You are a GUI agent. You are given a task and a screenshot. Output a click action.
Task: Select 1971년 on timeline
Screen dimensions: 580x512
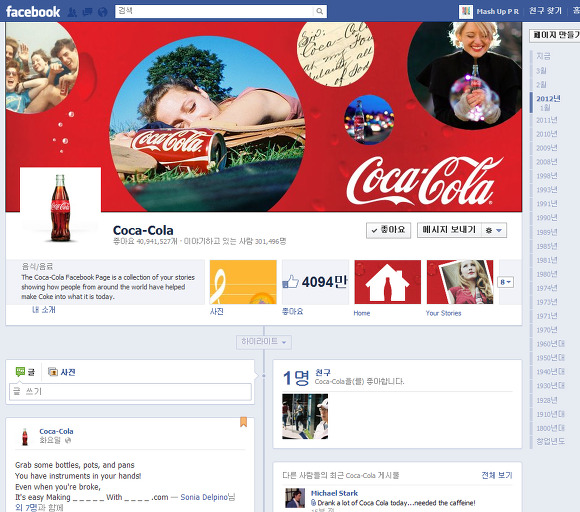click(x=547, y=316)
